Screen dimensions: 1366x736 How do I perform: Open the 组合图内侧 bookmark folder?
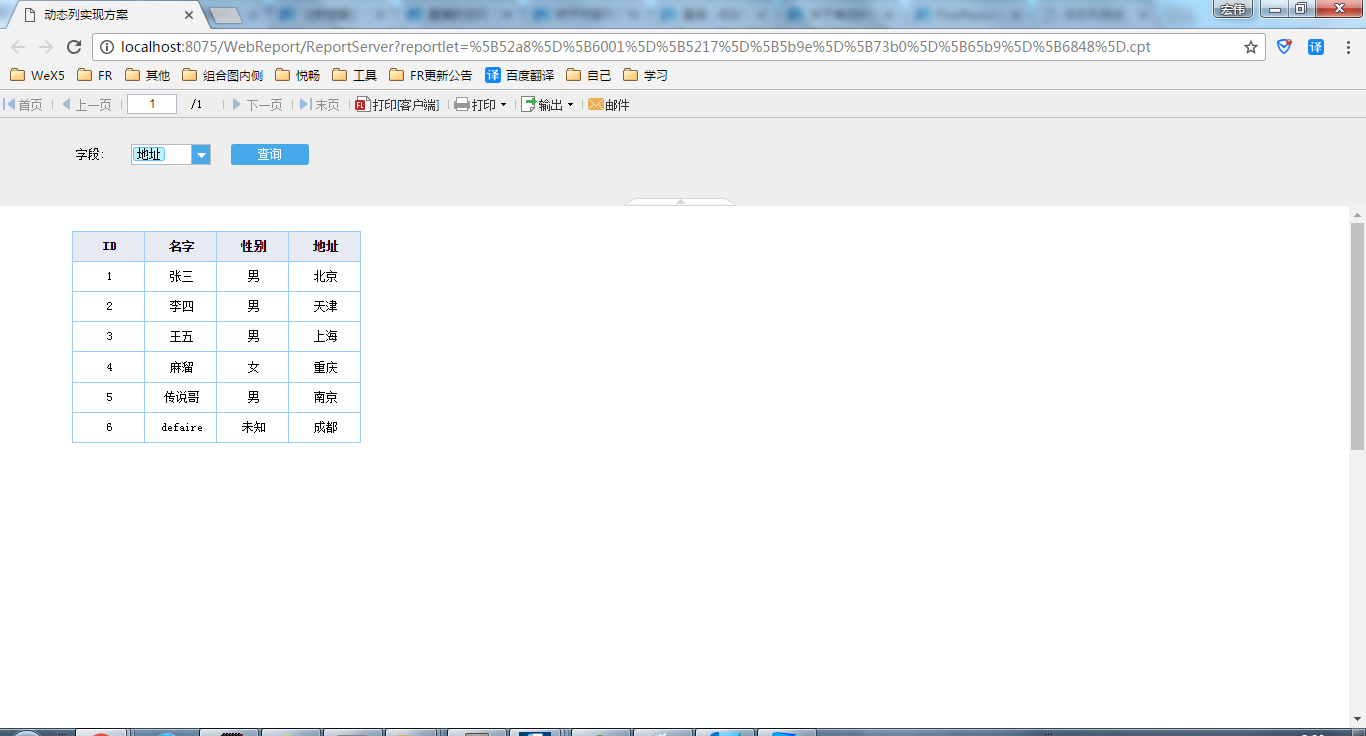click(x=222, y=75)
